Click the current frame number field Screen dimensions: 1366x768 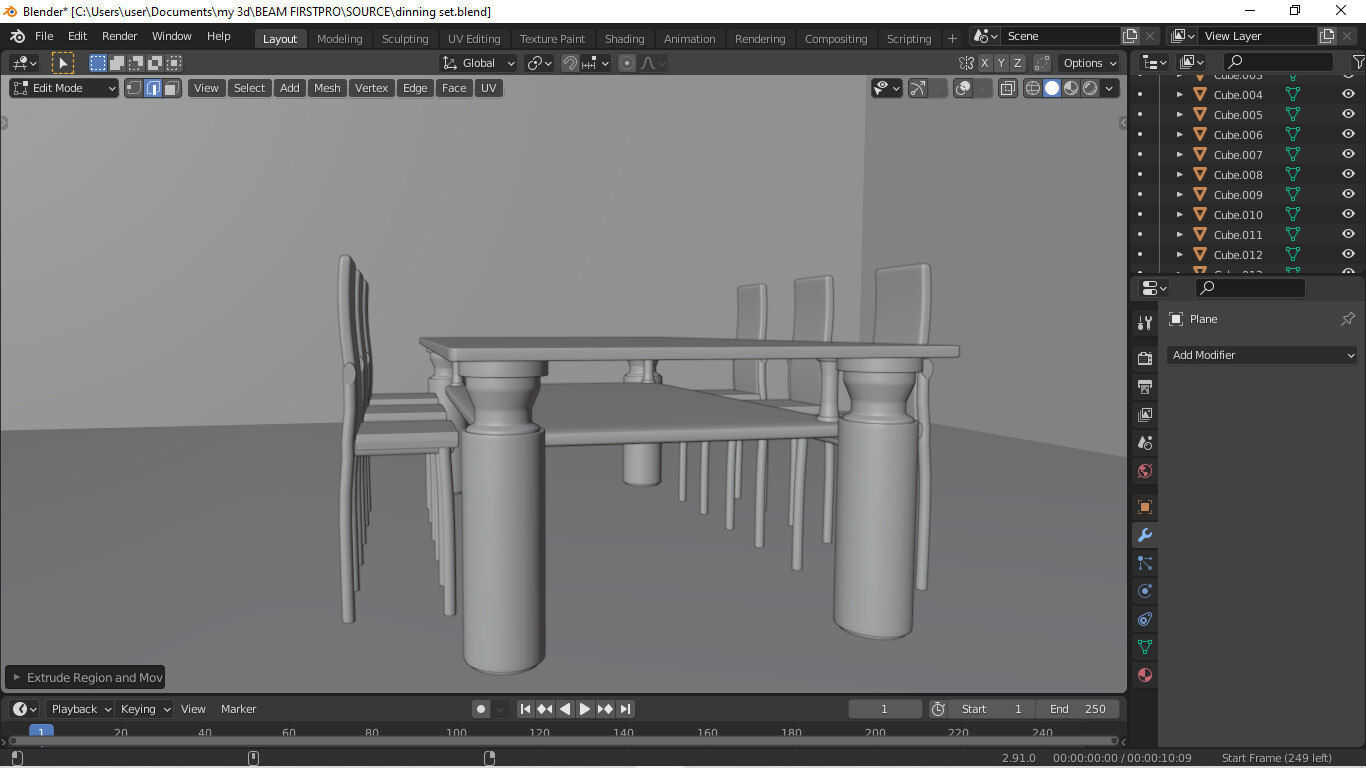[x=885, y=708]
